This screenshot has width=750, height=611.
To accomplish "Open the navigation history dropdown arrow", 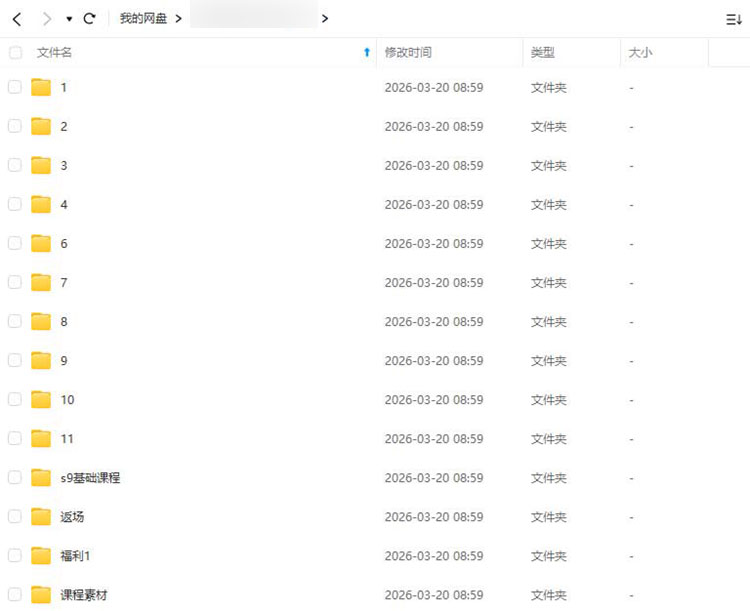I will coord(69,19).
